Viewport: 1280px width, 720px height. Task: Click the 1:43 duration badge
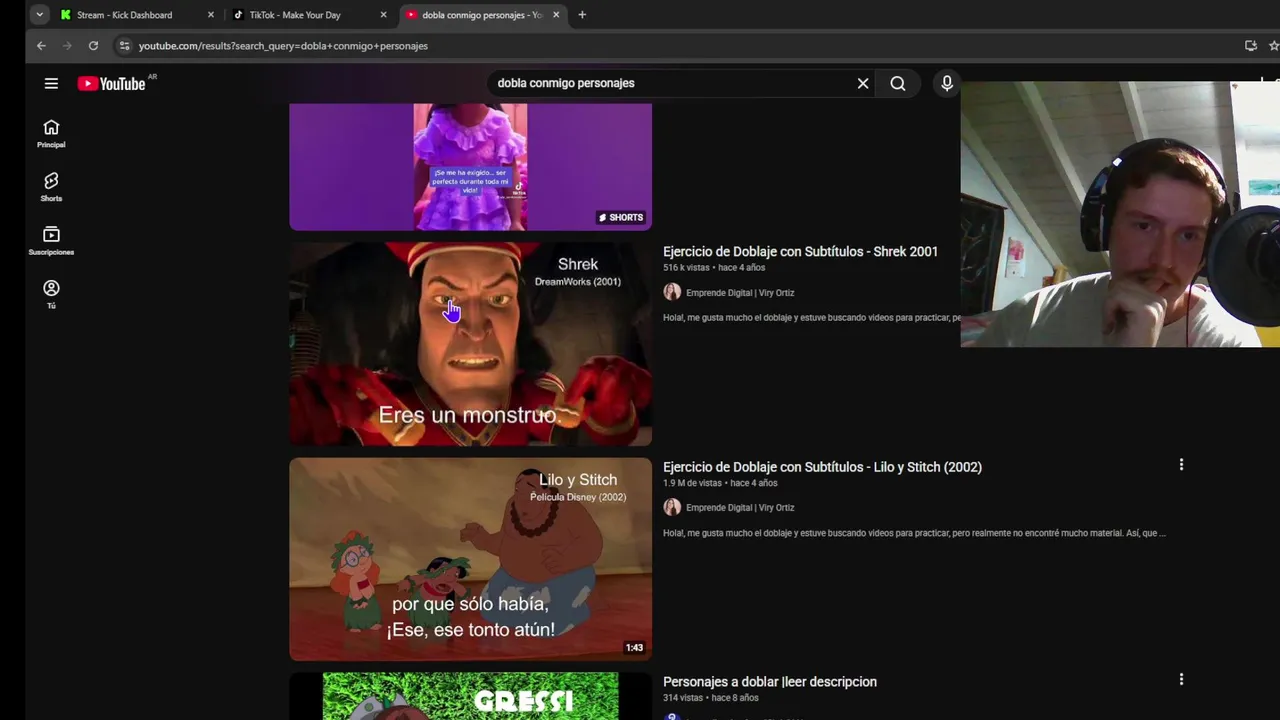(634, 648)
